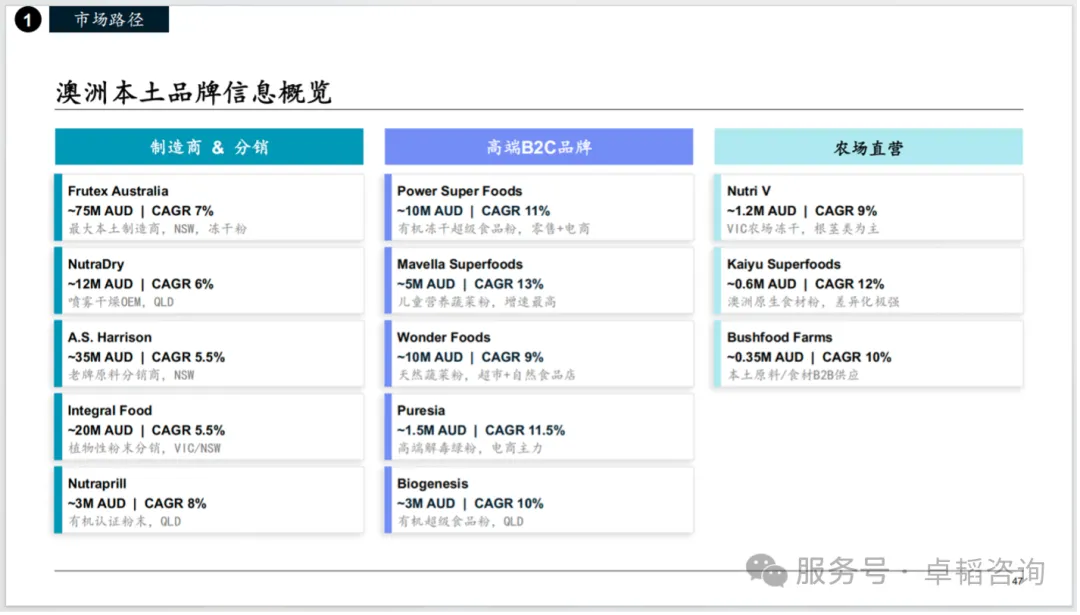This screenshot has width=1080, height=615.
Task: Select the 高端B2C品牌 column header
Action: [x=539, y=147]
